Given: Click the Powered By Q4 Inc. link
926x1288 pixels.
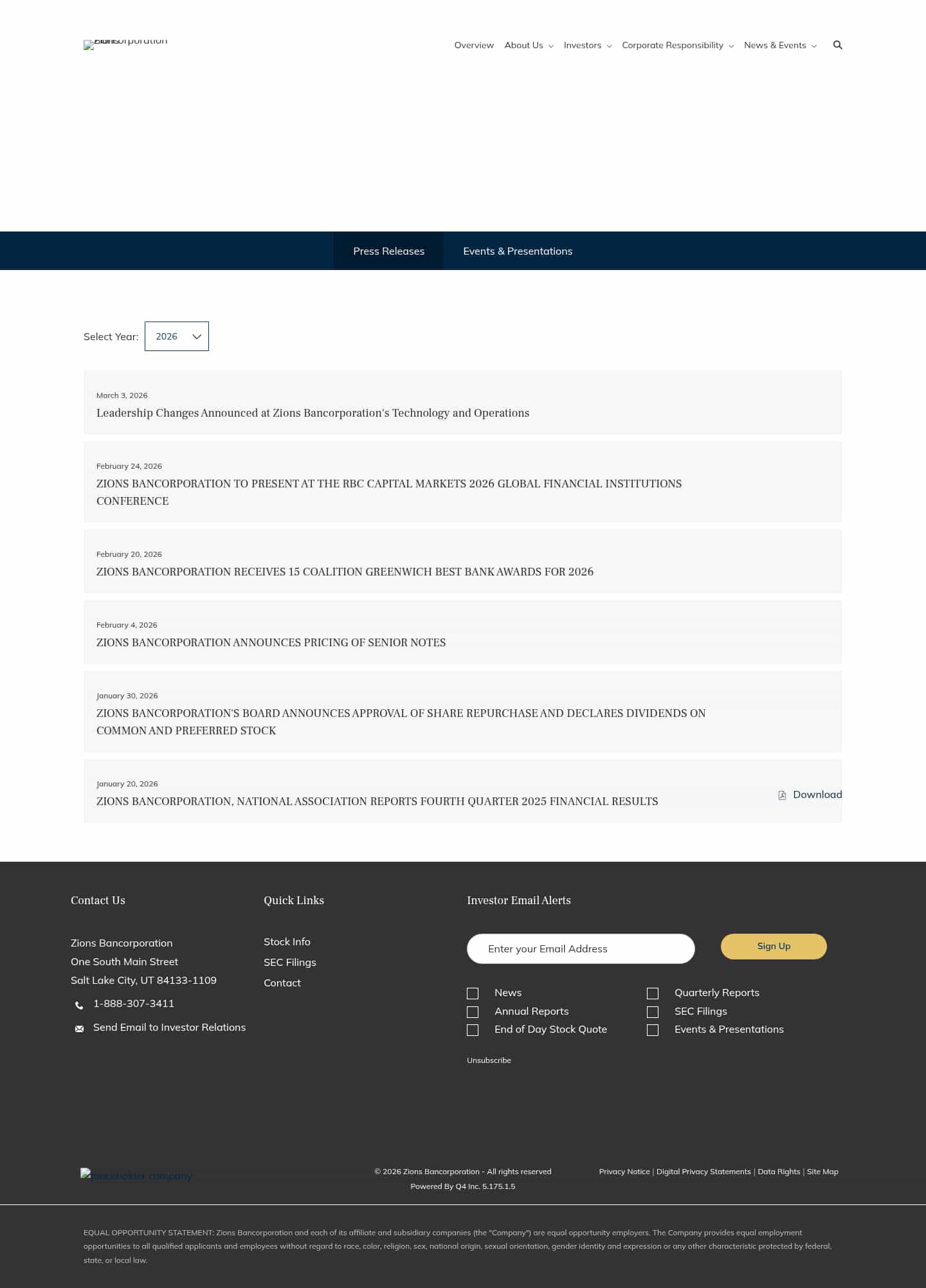Looking at the screenshot, I should click(x=463, y=1186).
